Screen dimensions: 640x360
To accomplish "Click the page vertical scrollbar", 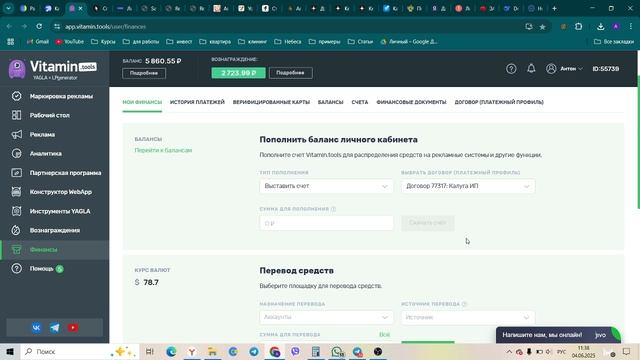I will tap(638, 141).
